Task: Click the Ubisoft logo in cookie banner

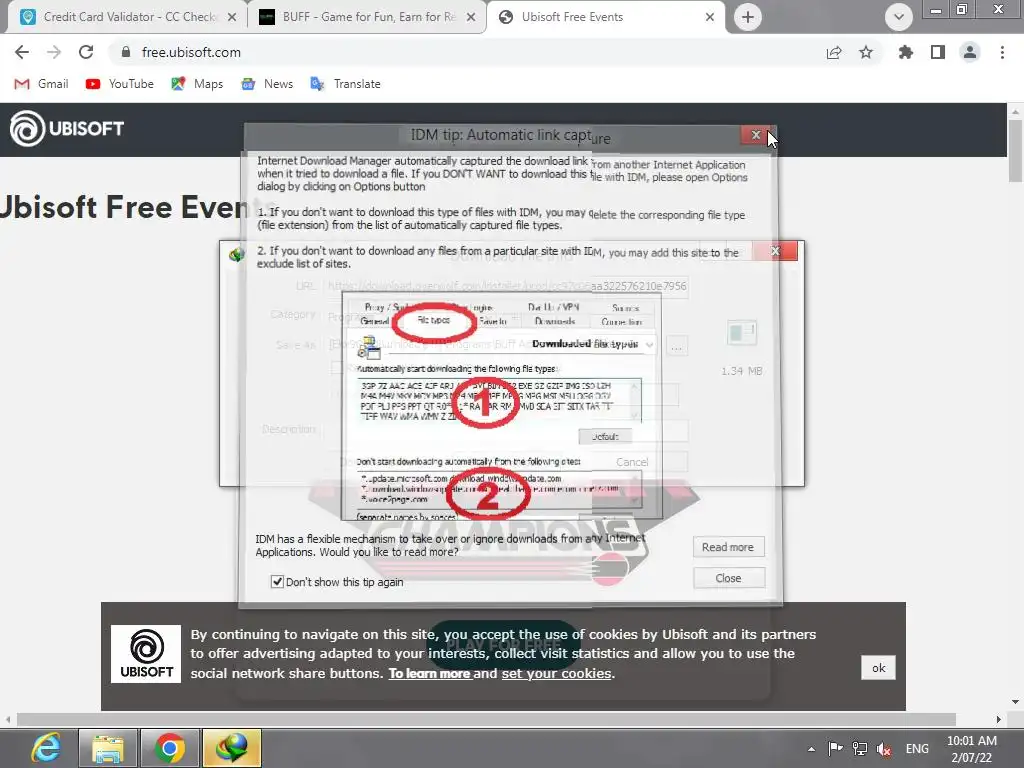Action: (x=146, y=654)
